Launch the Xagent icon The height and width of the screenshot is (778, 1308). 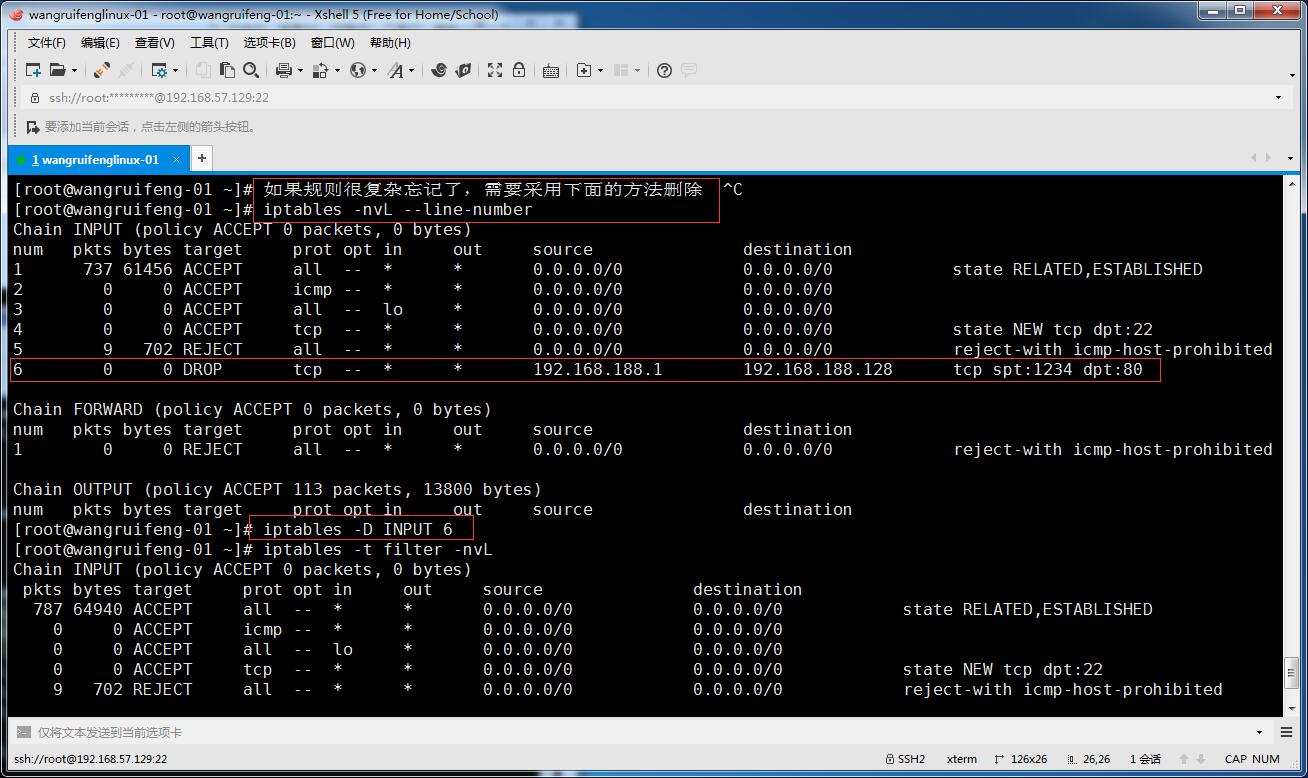(x=462, y=70)
